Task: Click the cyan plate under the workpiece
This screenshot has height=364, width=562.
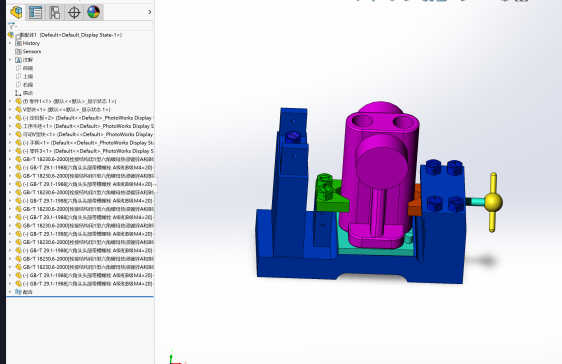Action: pyautogui.click(x=375, y=251)
